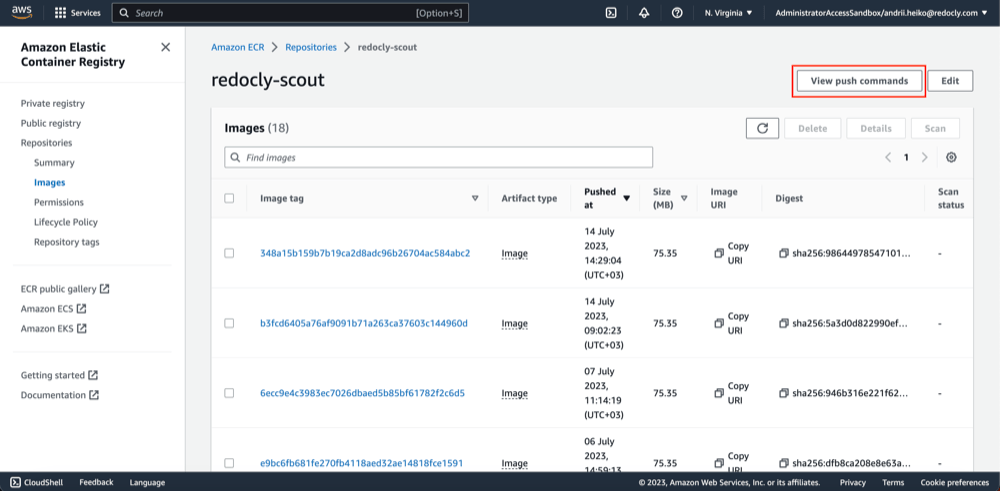Sort by Image tag column arrow
1000x491 pixels.
474,198
